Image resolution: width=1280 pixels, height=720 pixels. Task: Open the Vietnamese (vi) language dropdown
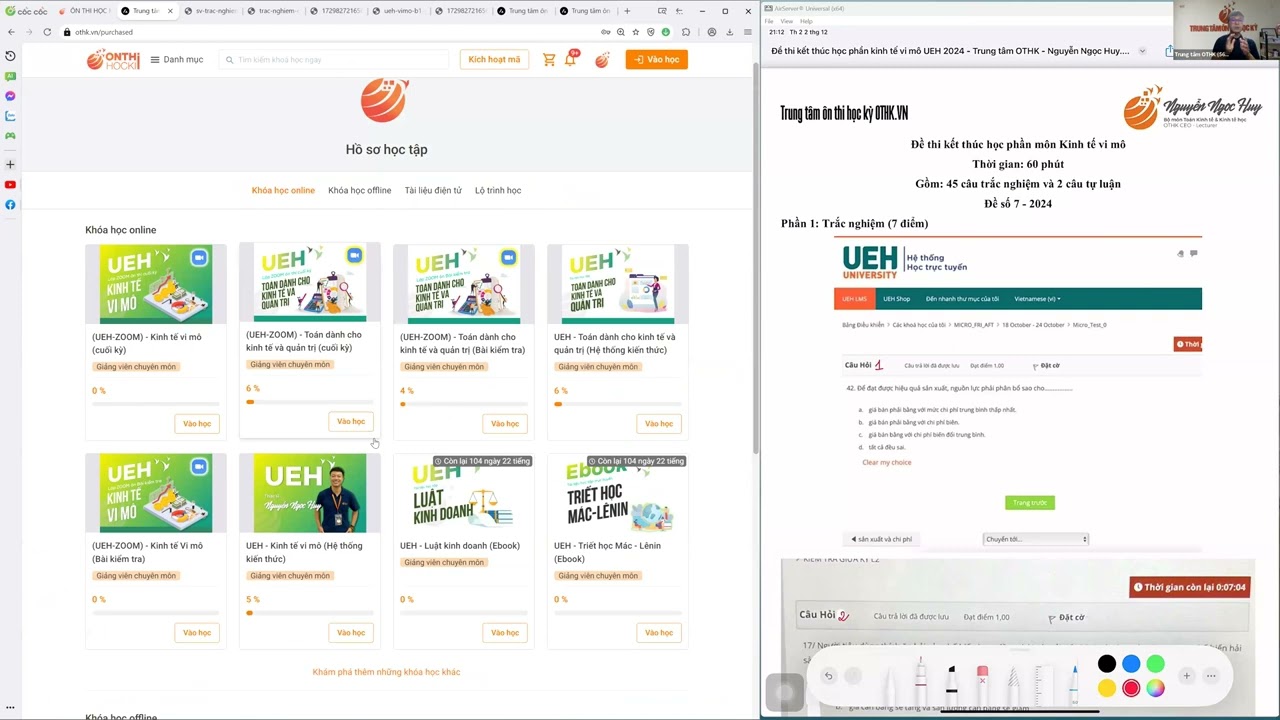[x=1037, y=298]
